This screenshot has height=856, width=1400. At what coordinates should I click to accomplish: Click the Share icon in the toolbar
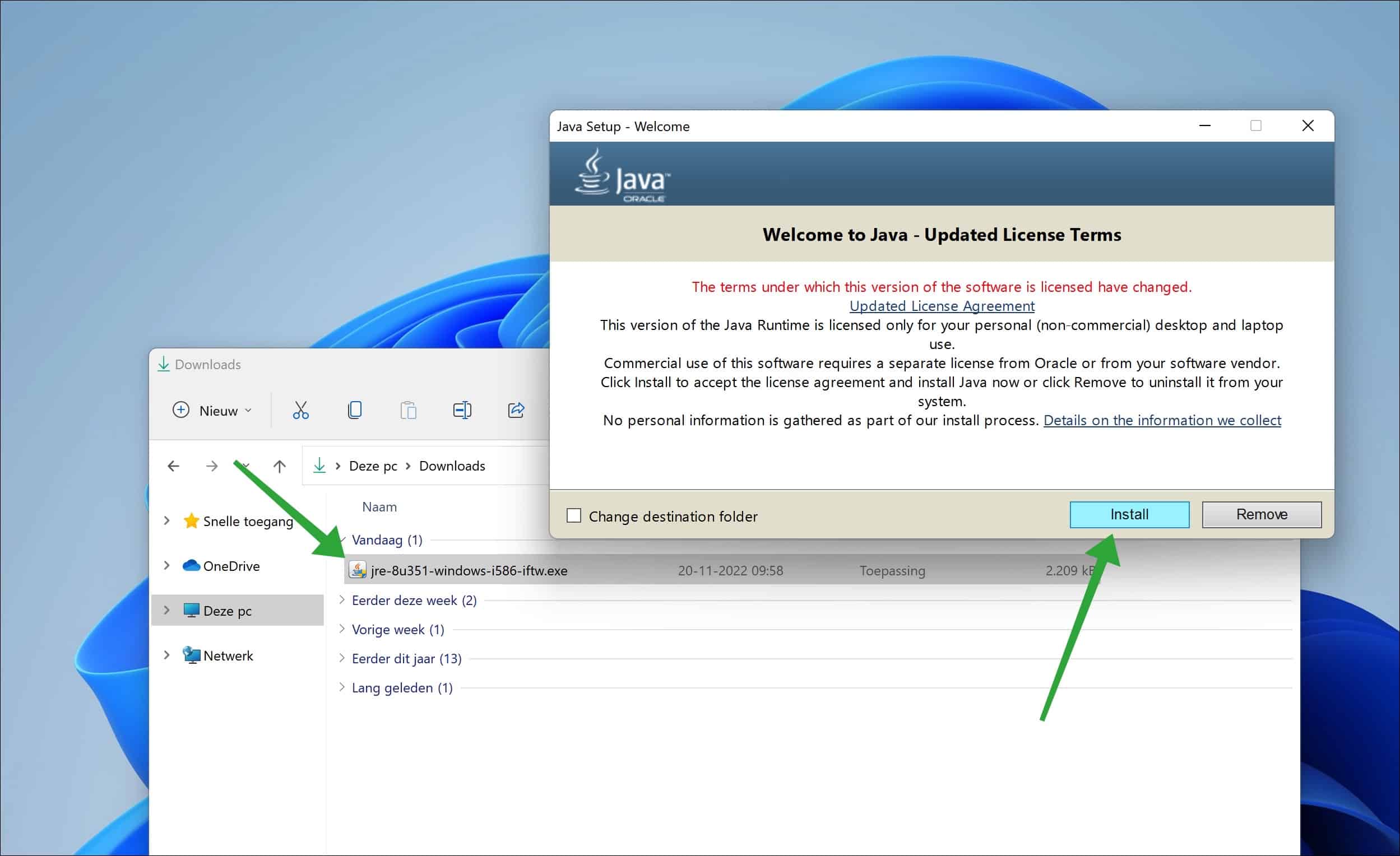[516, 410]
